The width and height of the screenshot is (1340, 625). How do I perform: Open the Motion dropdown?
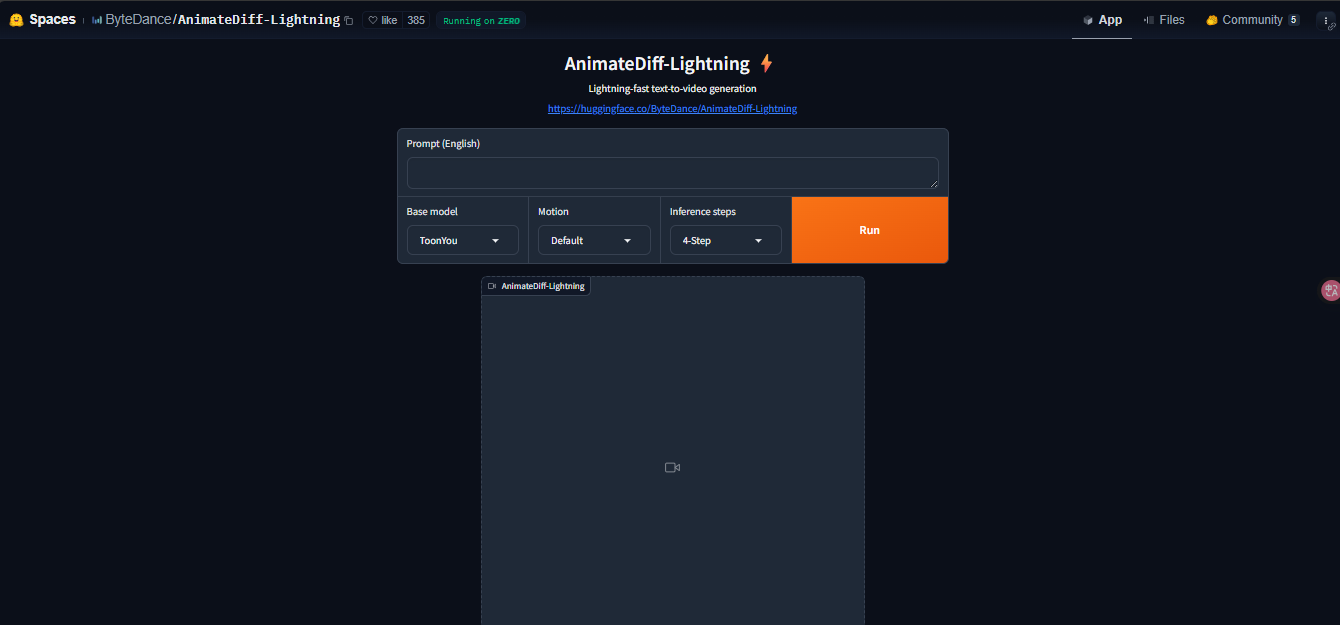point(594,240)
